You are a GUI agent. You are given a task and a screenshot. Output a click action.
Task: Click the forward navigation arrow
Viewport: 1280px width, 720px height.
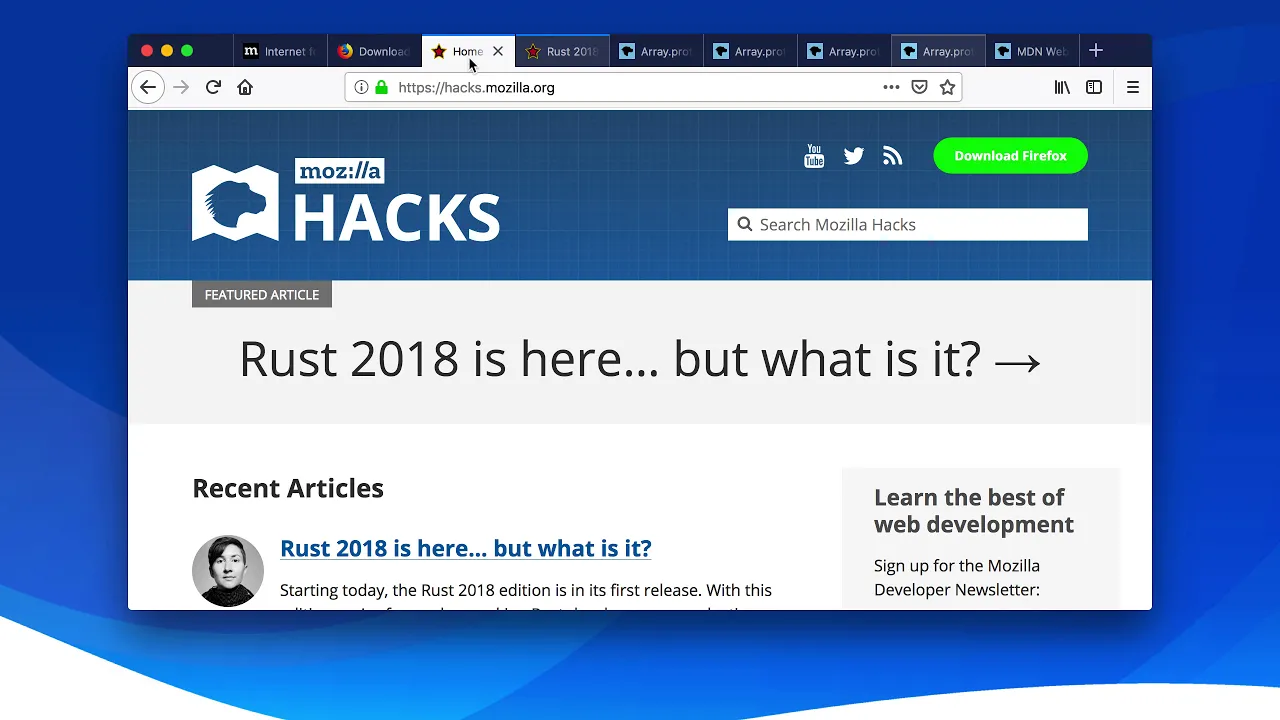pos(181,87)
